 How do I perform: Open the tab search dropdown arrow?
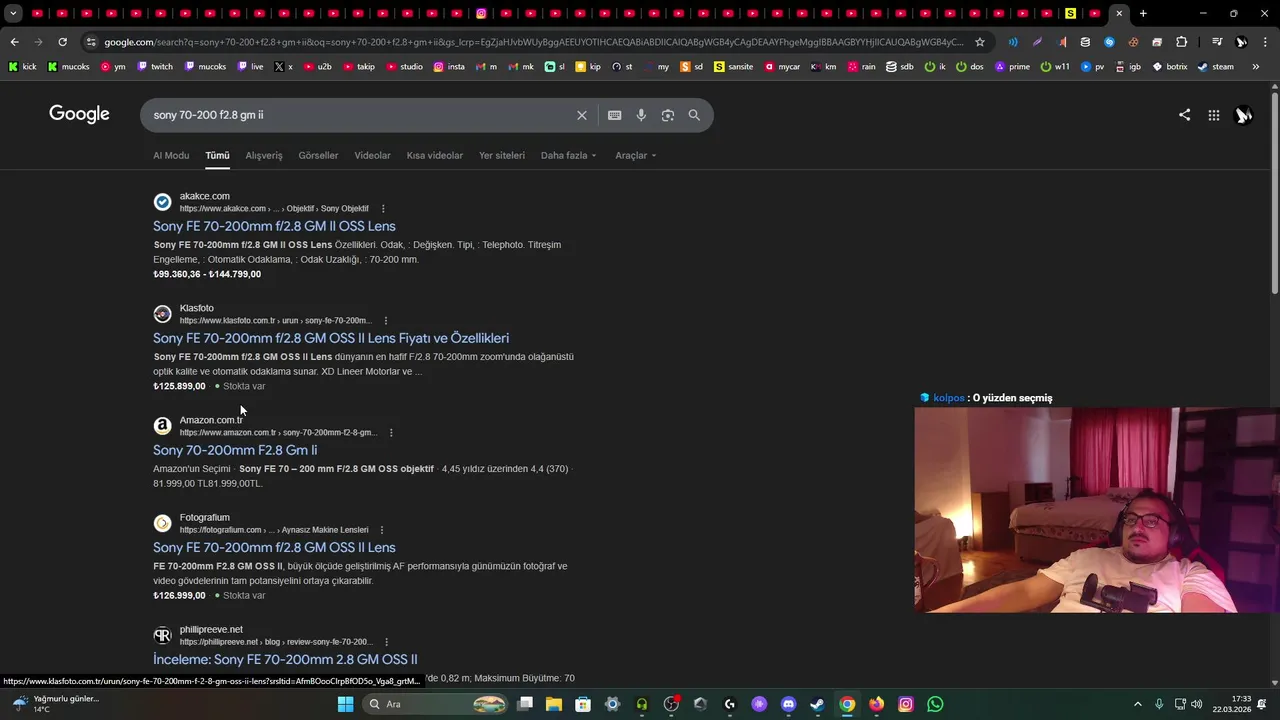[x=13, y=13]
